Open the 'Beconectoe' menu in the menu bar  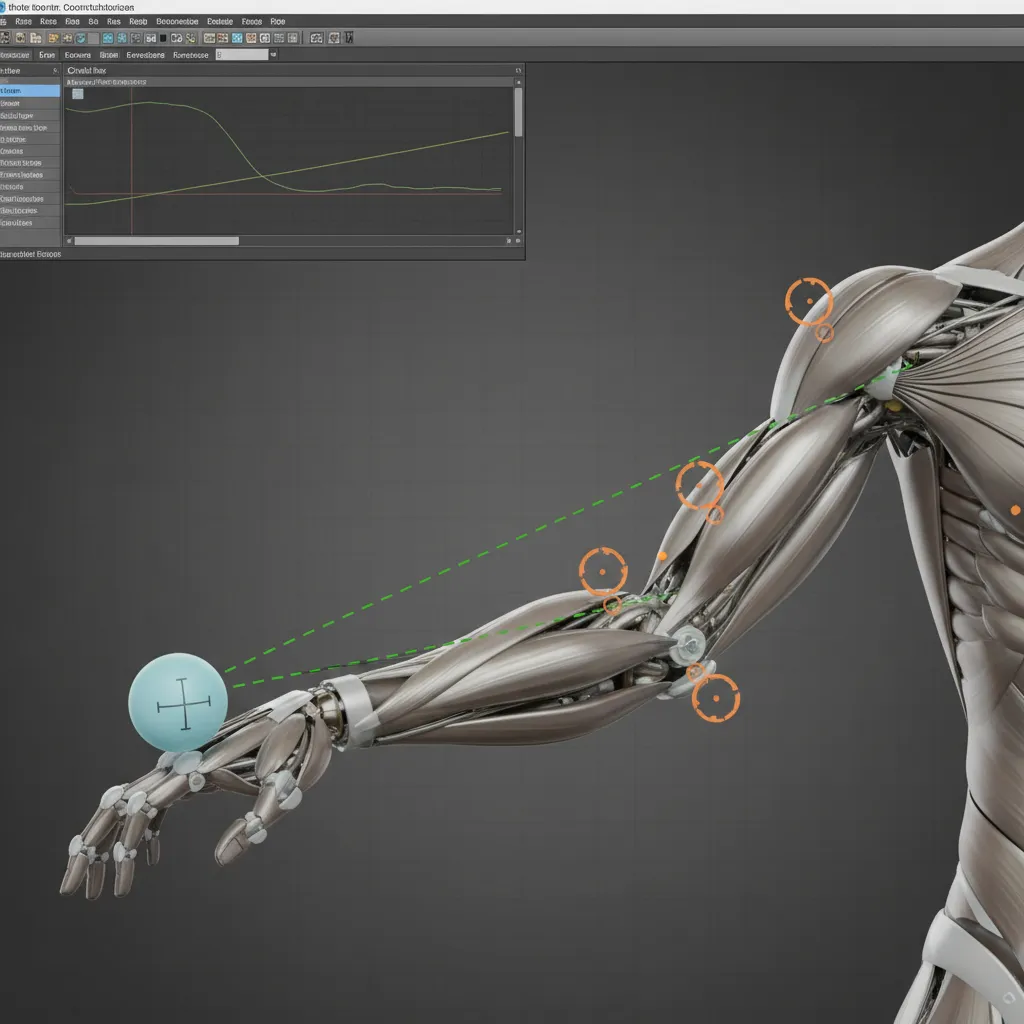click(x=177, y=22)
